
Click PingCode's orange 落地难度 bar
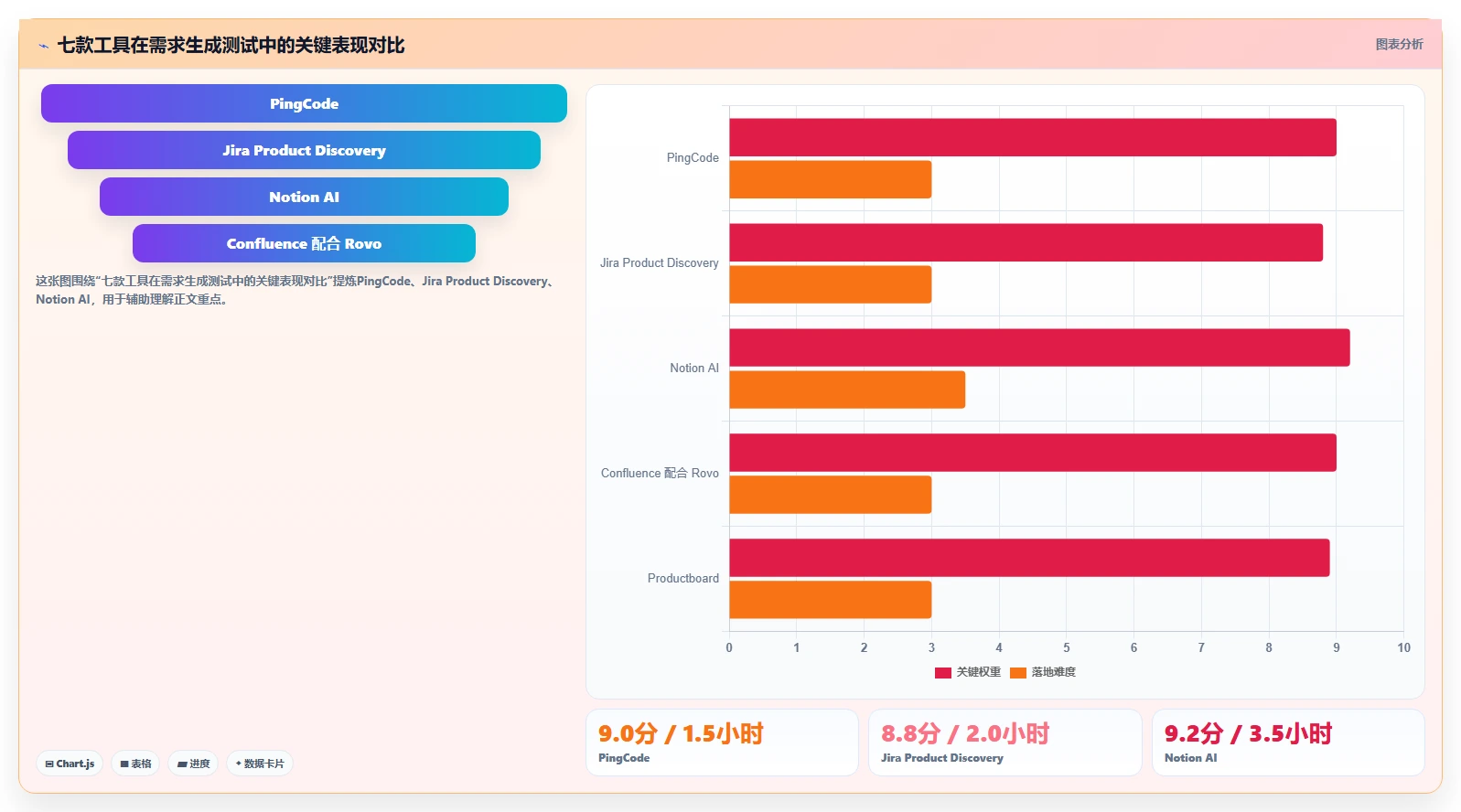pyautogui.click(x=830, y=179)
